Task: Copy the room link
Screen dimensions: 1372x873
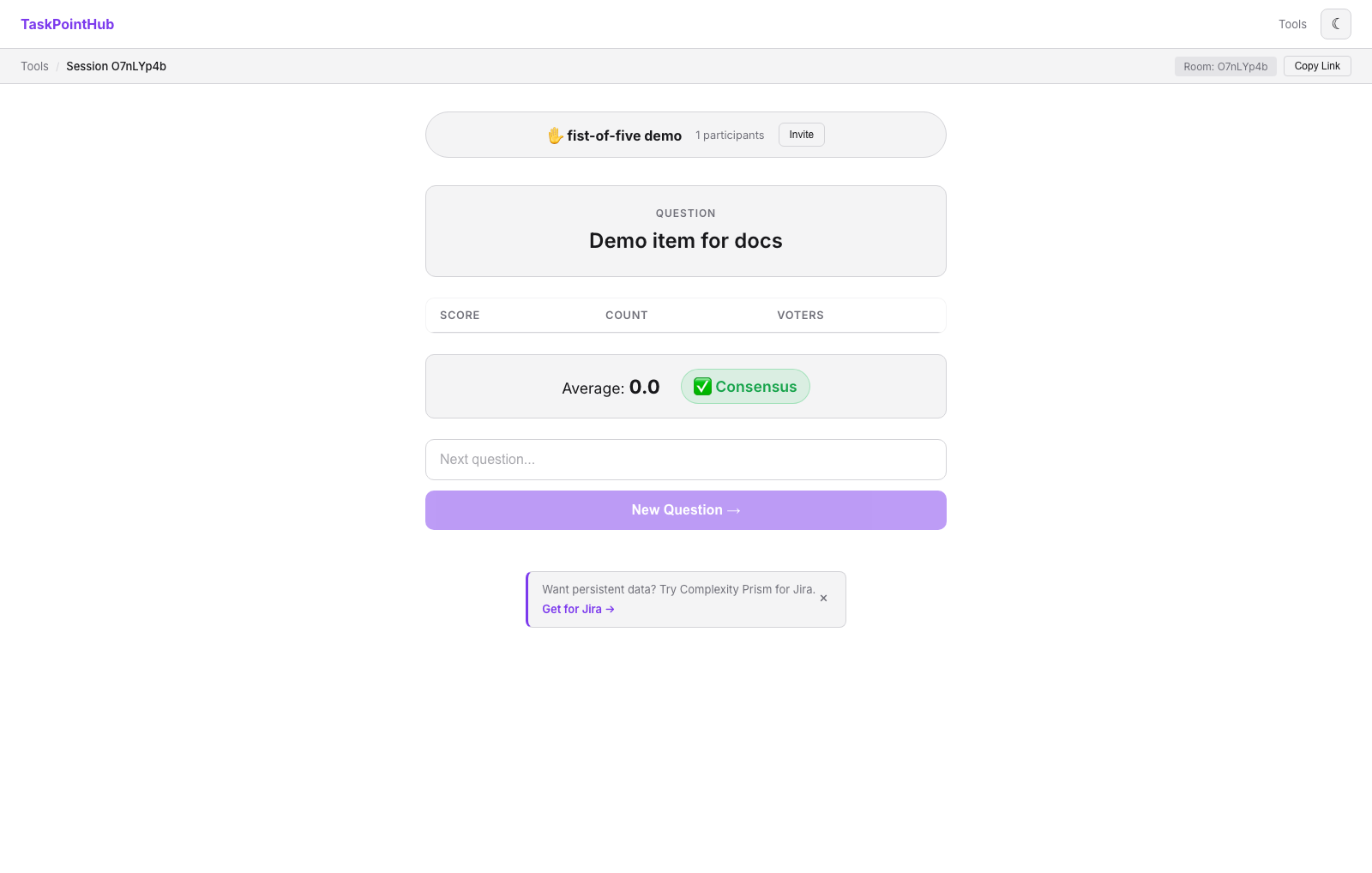Action: pyautogui.click(x=1317, y=66)
